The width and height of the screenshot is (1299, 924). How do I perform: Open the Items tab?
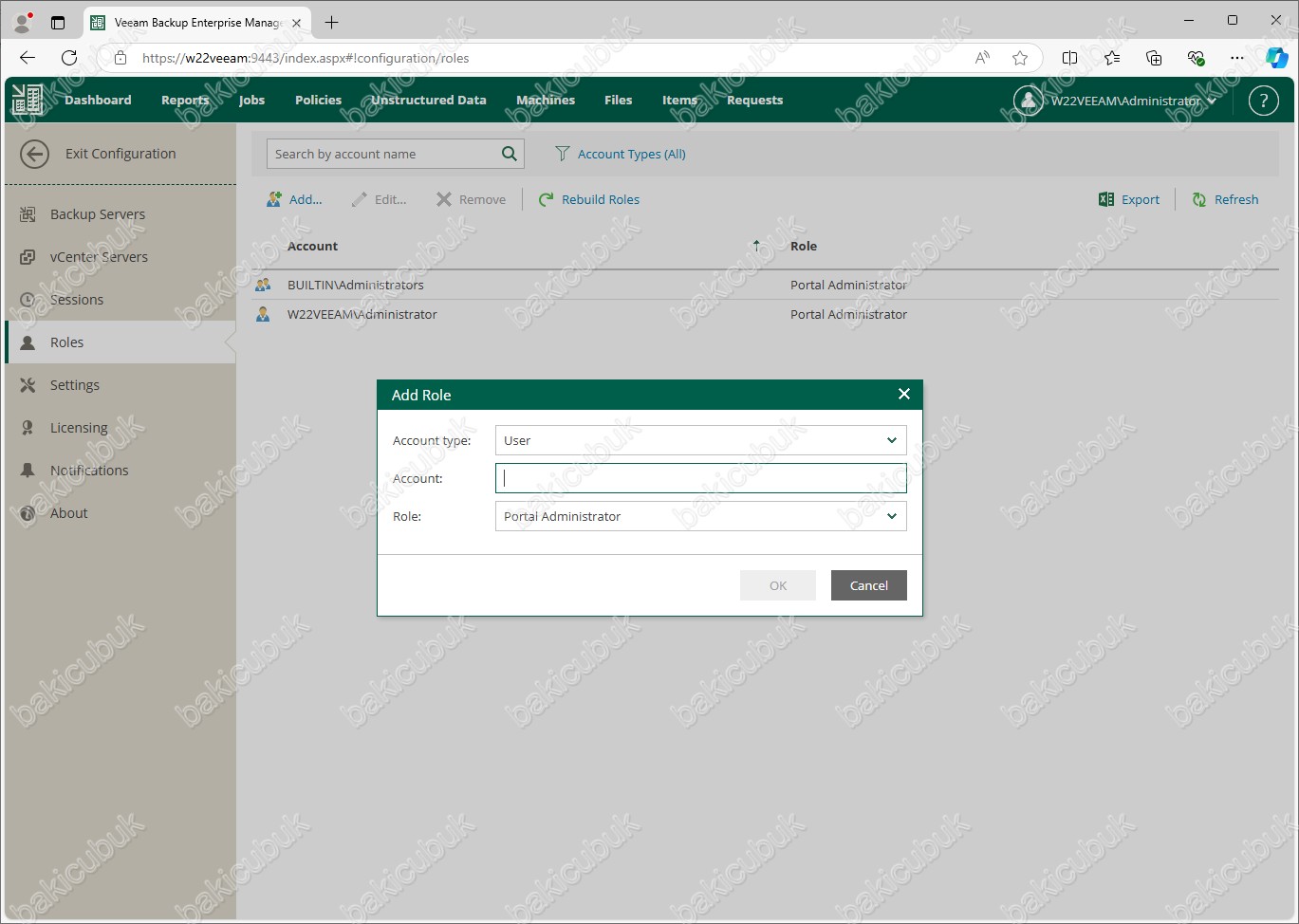679,100
